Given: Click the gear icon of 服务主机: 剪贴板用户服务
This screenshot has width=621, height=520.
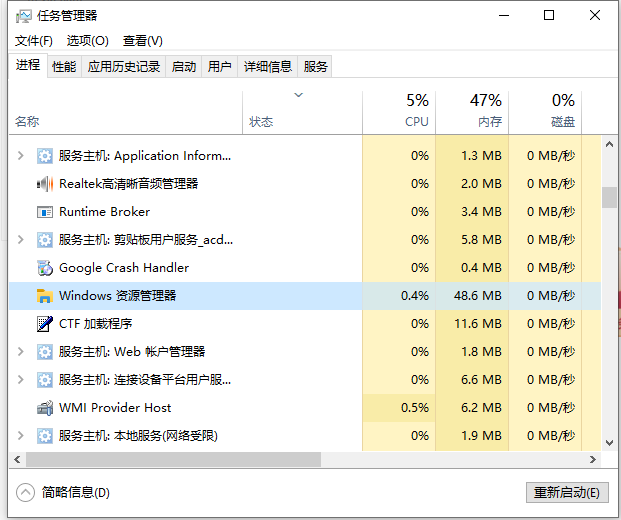Looking at the screenshot, I should pyautogui.click(x=45, y=240).
